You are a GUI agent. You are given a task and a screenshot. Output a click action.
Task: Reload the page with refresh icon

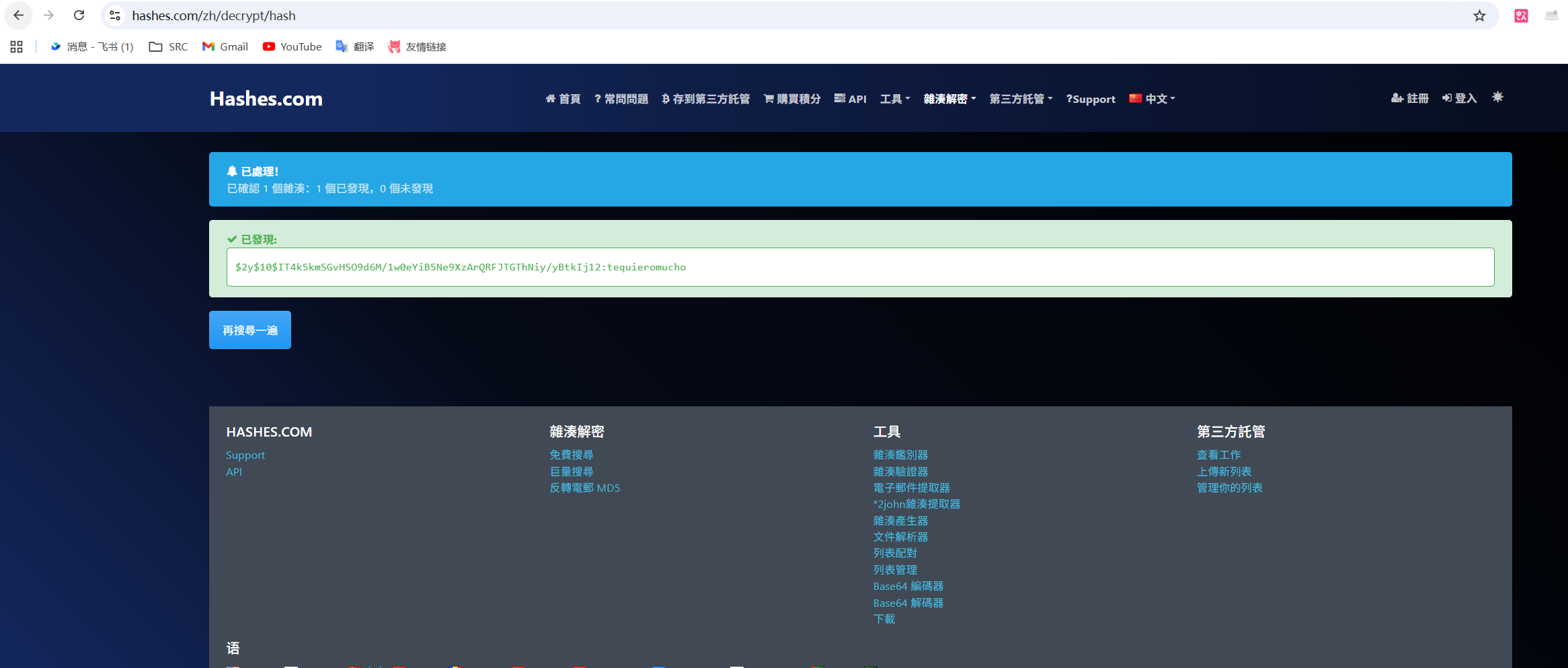79,15
